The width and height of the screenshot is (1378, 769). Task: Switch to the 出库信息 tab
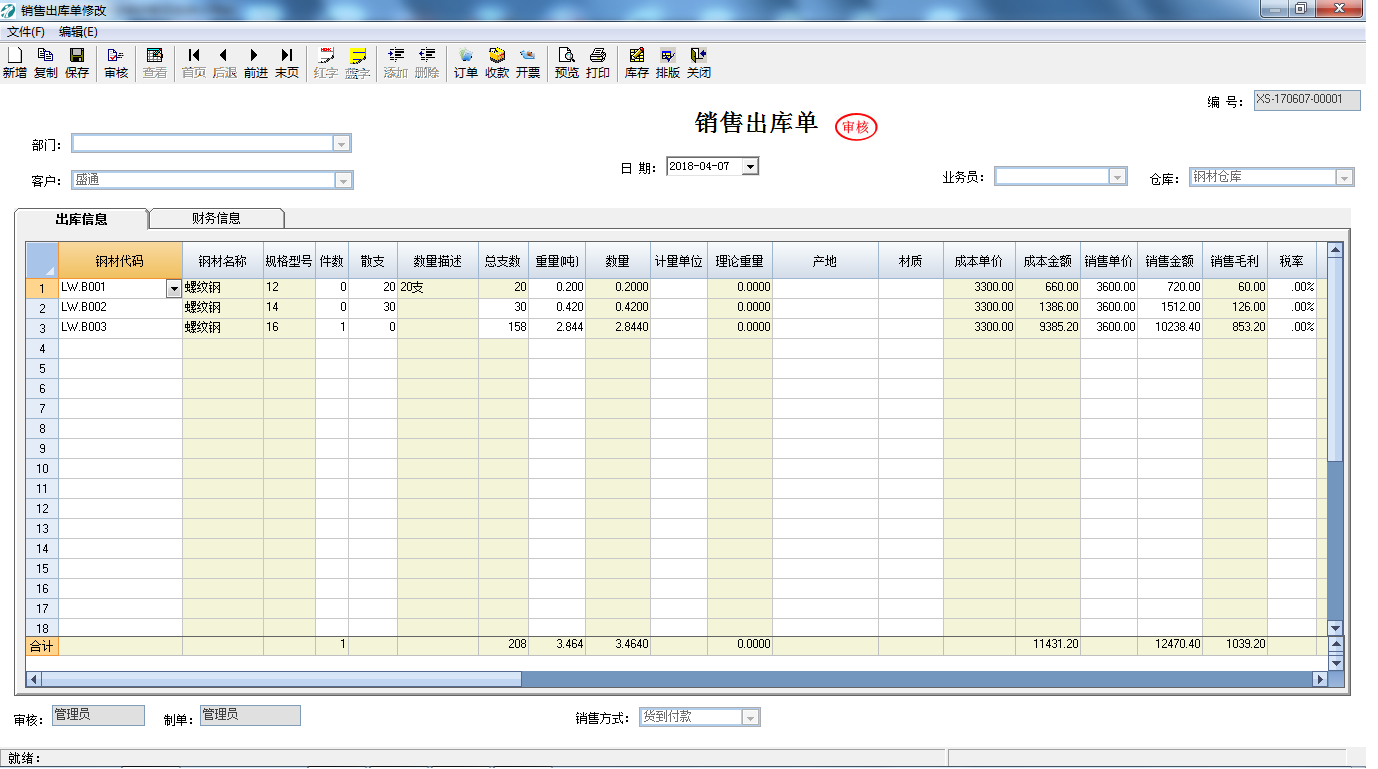81,219
